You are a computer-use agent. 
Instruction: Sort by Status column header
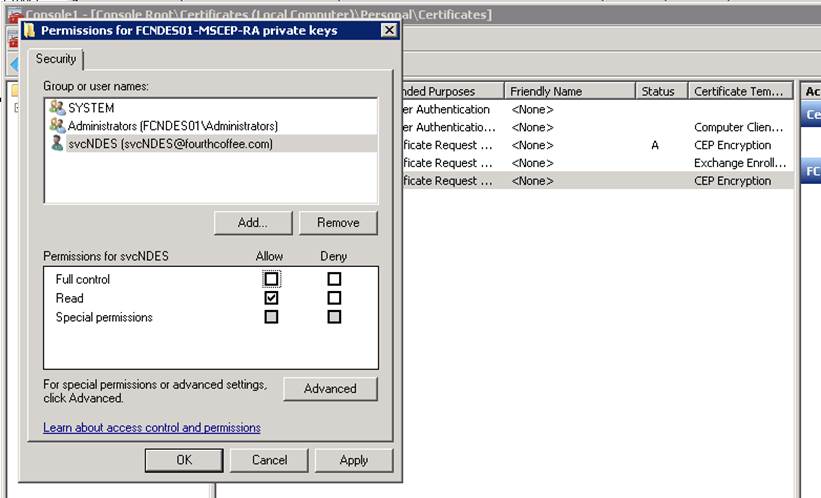pos(658,91)
